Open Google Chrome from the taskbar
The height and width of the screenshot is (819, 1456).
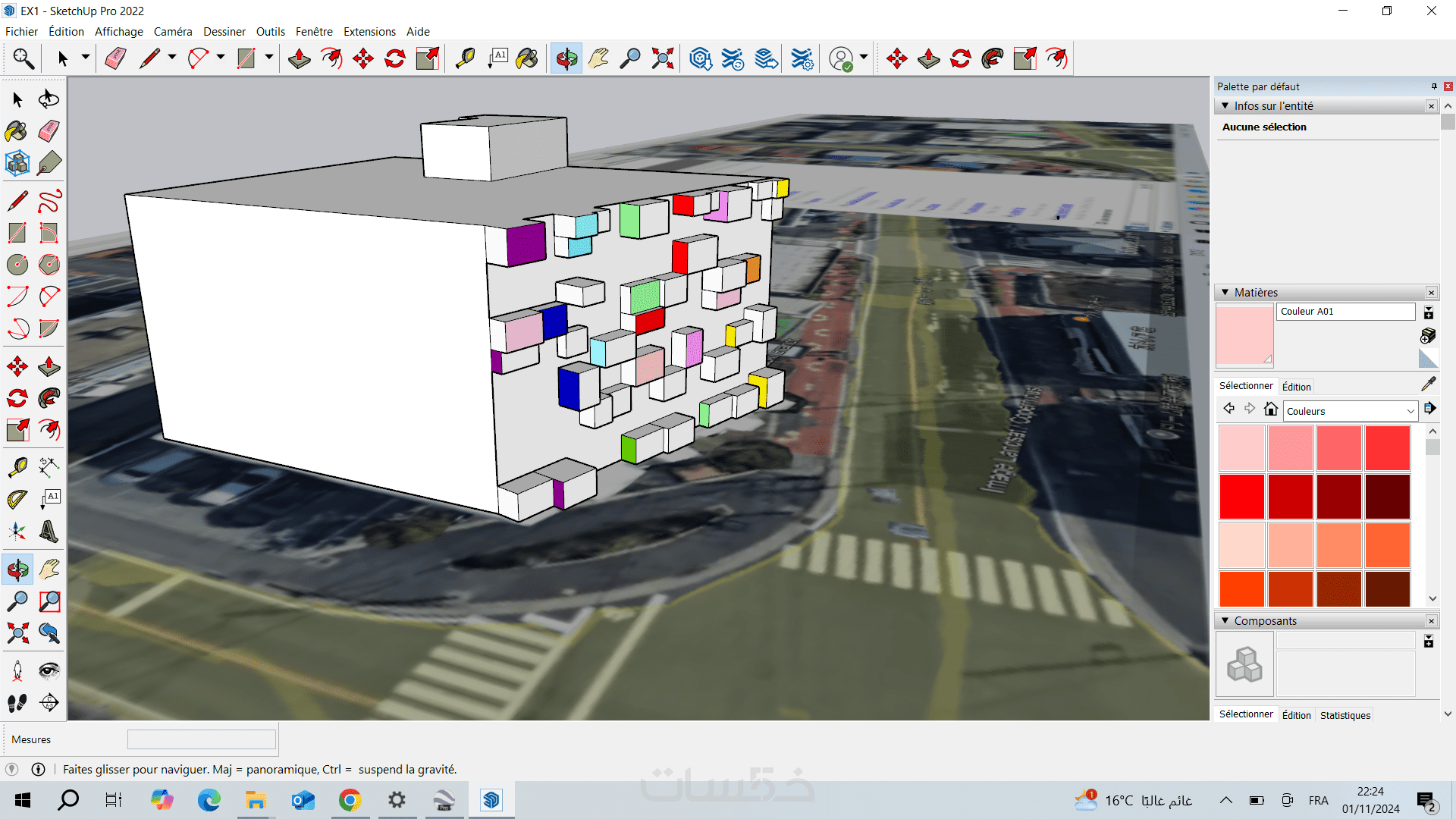tap(350, 800)
